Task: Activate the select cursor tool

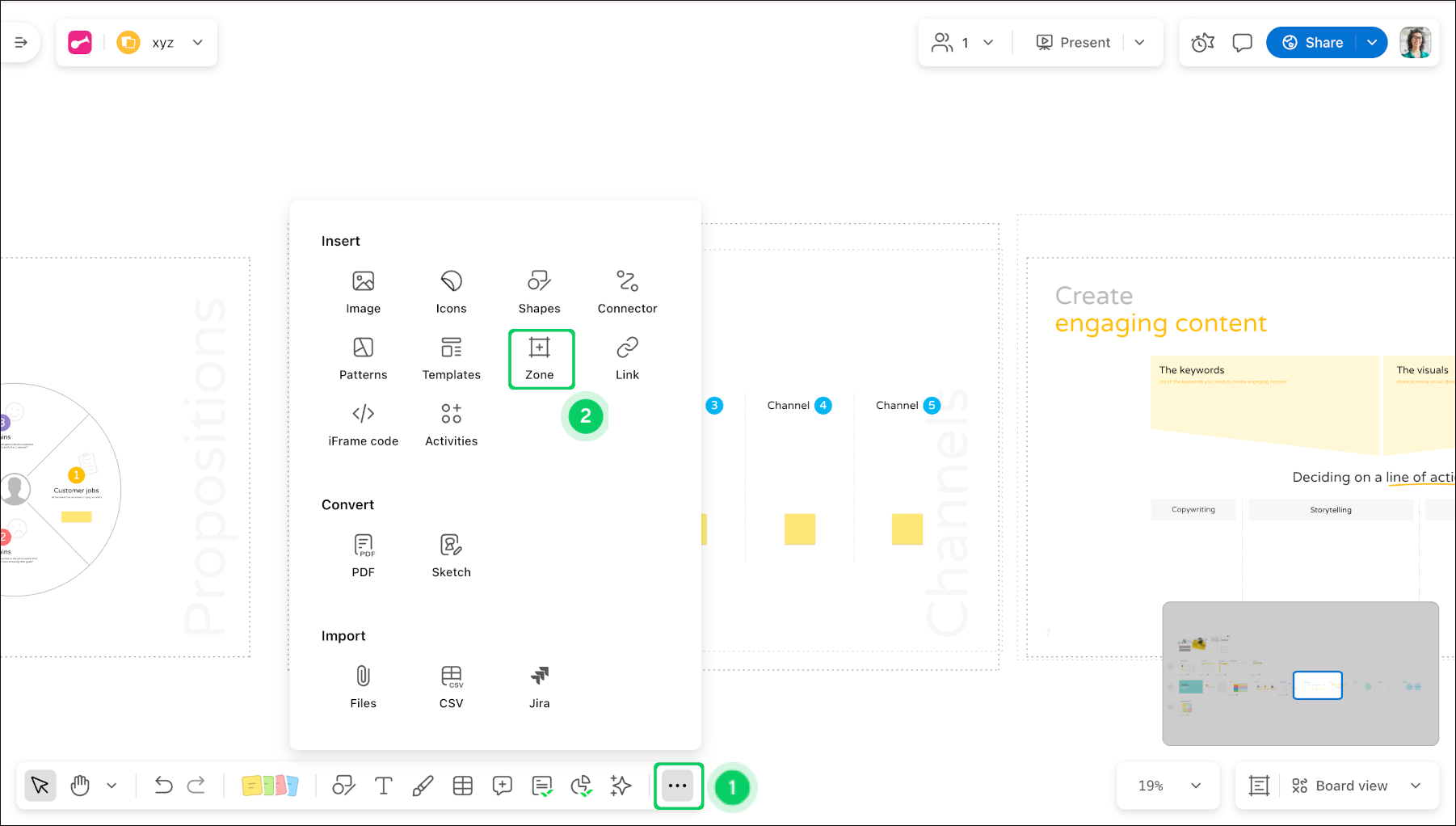Action: (40, 786)
